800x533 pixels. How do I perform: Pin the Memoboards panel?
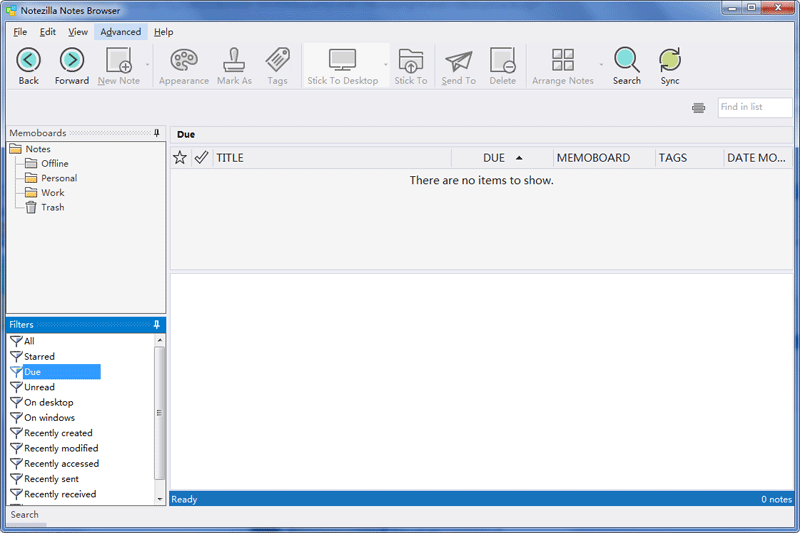click(157, 133)
